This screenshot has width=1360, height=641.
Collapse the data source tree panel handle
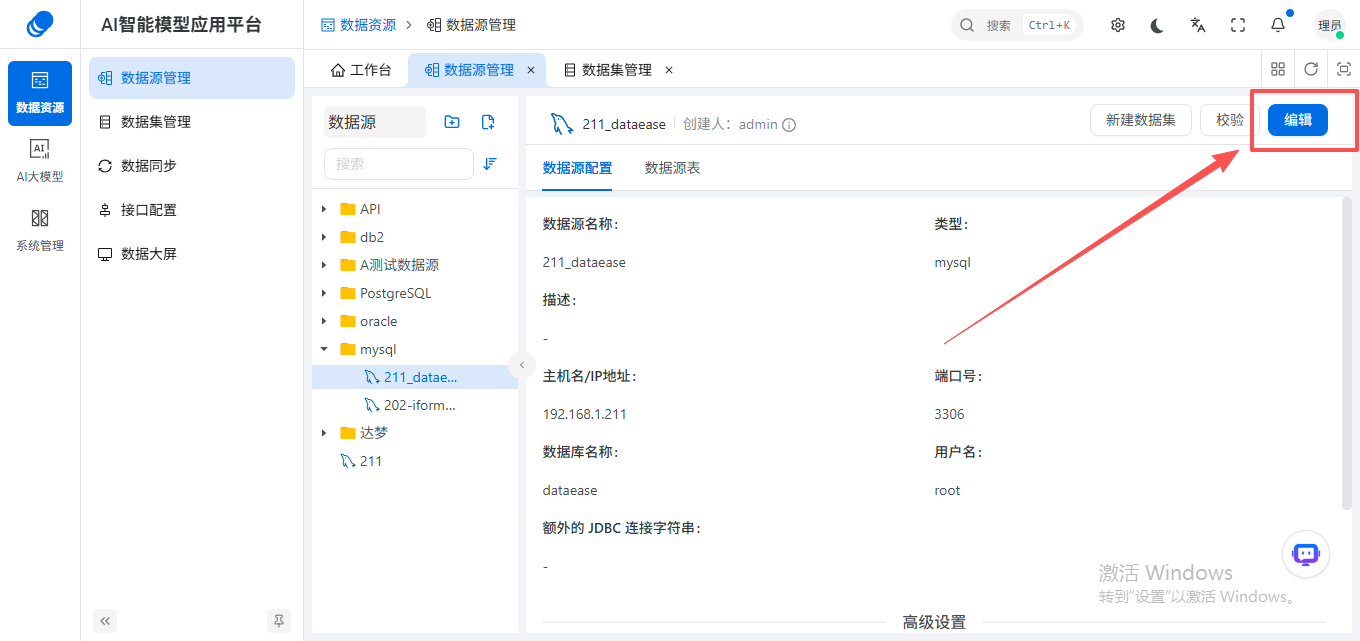tap(521, 365)
